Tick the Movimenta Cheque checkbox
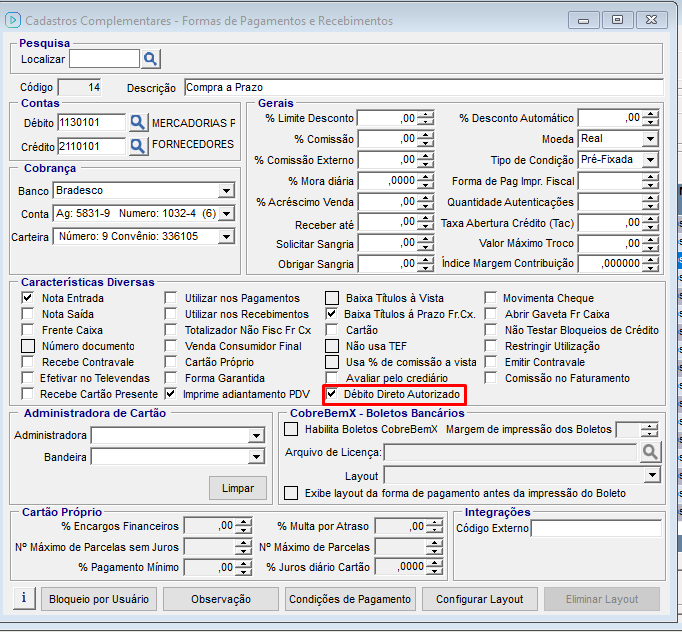The width and height of the screenshot is (682, 633). pyautogui.click(x=491, y=298)
